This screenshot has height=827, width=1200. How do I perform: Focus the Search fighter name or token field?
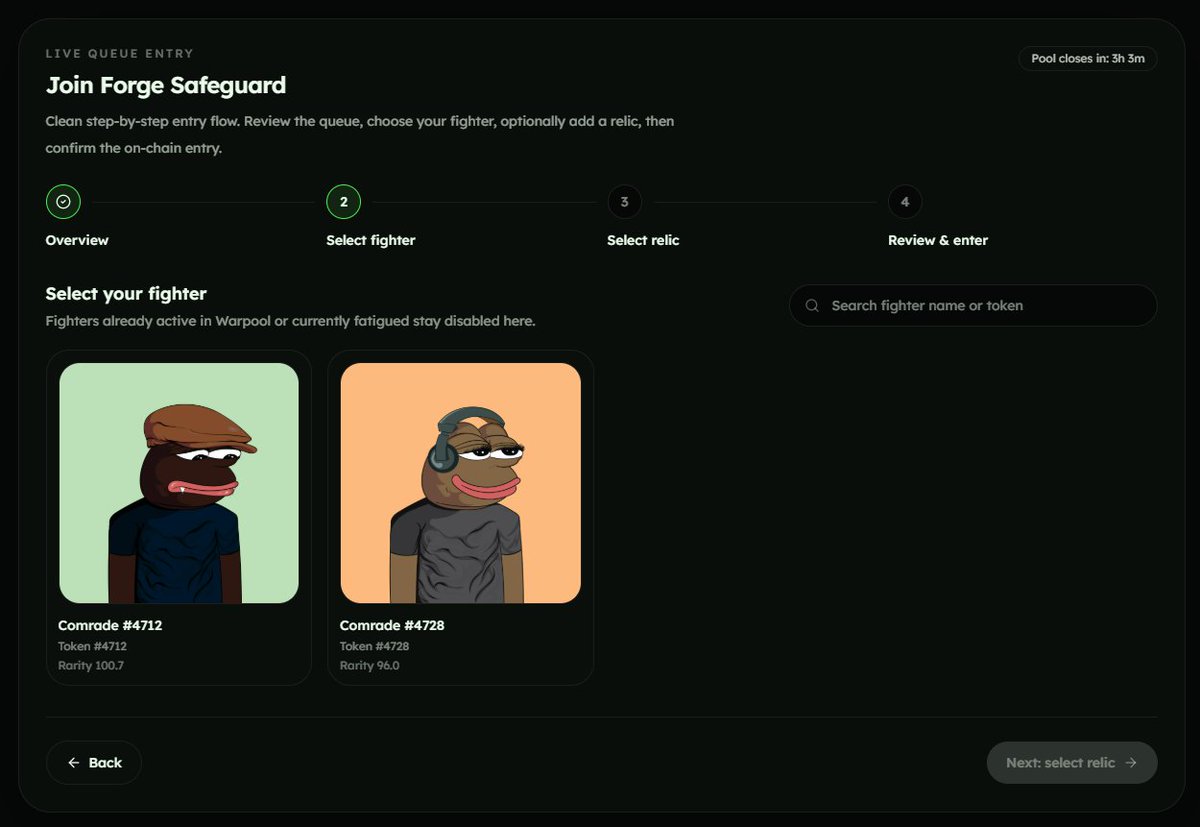pyautogui.click(x=973, y=306)
